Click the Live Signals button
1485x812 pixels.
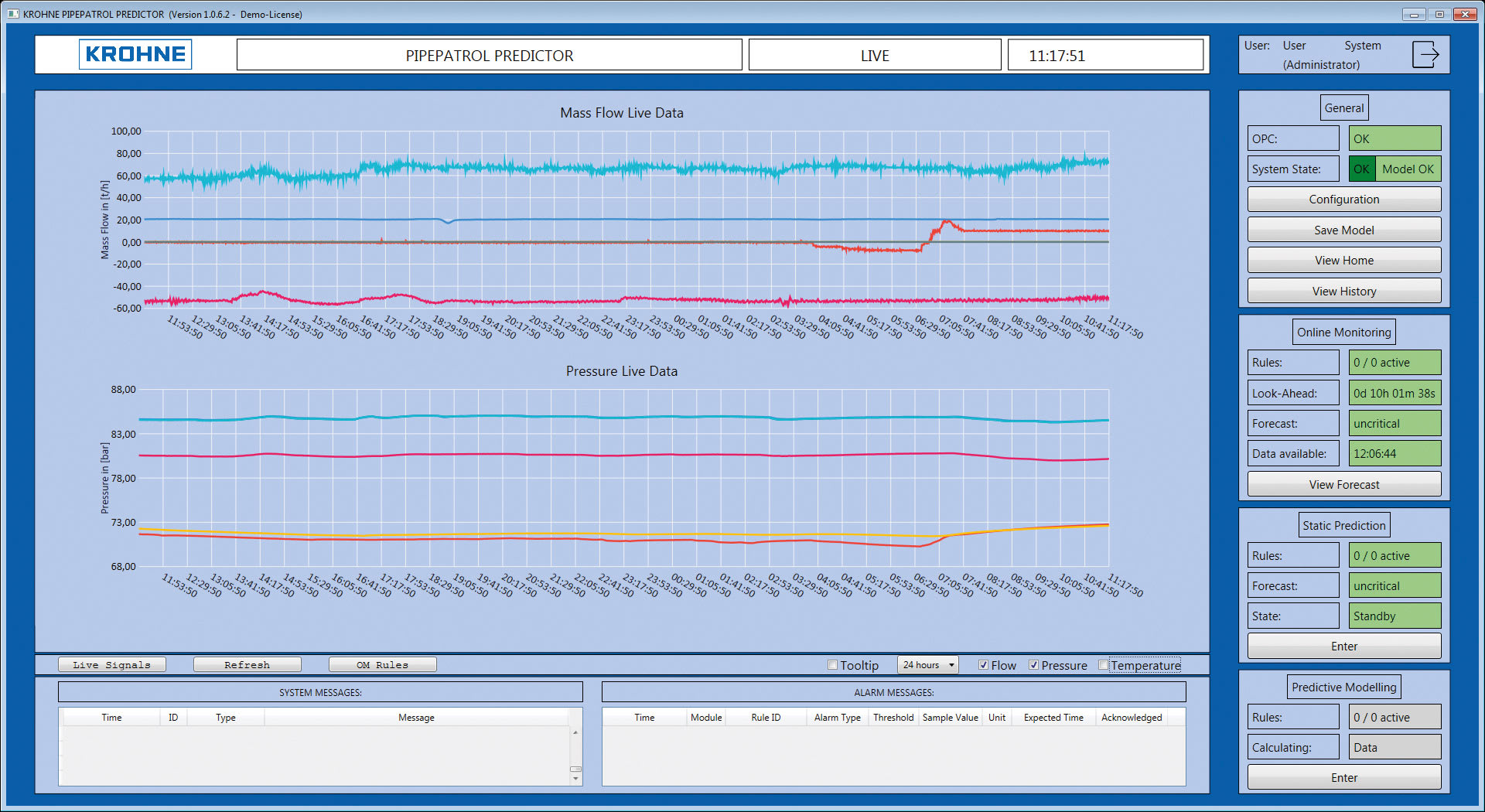(112, 665)
